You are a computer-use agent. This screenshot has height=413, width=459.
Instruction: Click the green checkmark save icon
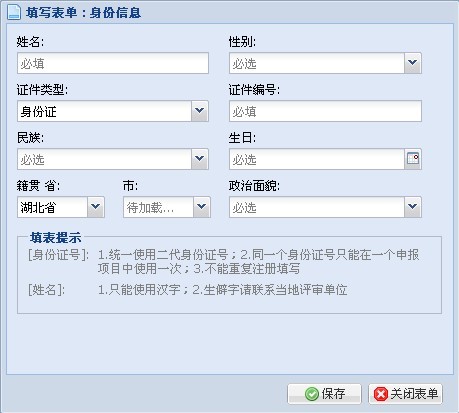(x=312, y=394)
